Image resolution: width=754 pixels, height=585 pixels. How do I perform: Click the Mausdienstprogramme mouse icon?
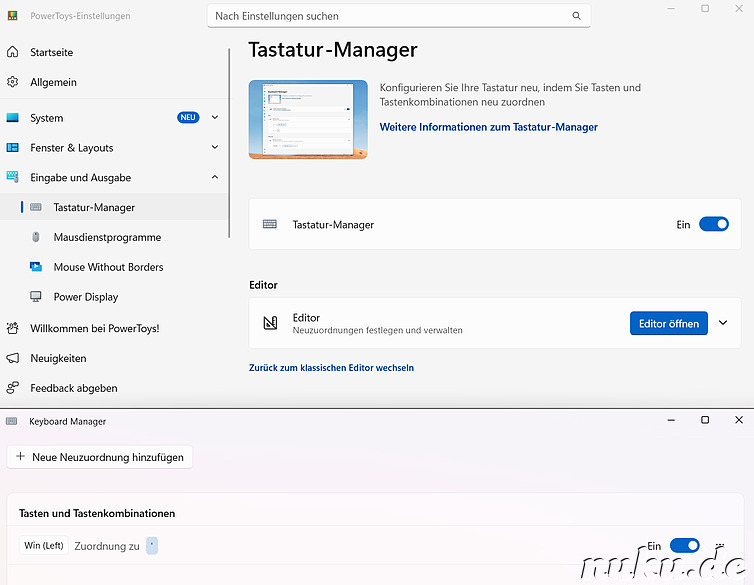pyautogui.click(x=36, y=237)
